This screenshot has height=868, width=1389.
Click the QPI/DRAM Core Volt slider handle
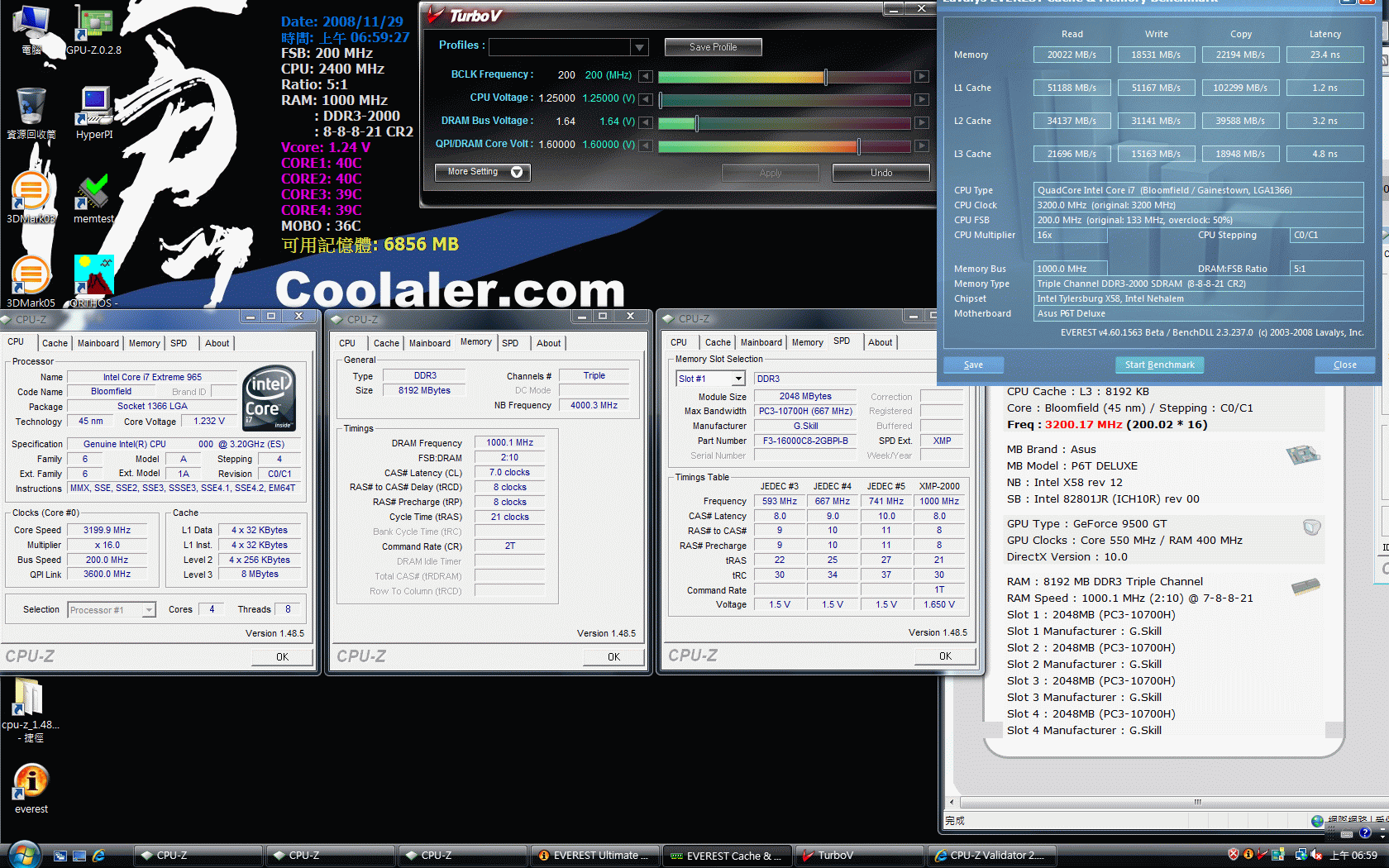click(859, 146)
